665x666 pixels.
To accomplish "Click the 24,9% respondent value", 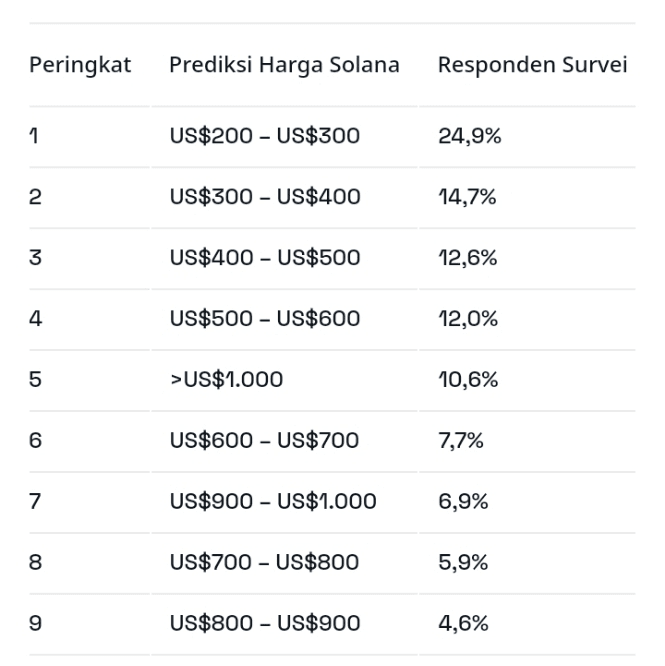I will (x=469, y=136).
